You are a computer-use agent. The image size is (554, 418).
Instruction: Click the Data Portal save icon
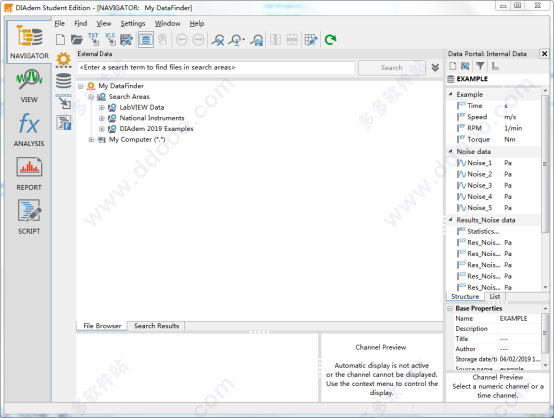(465, 66)
